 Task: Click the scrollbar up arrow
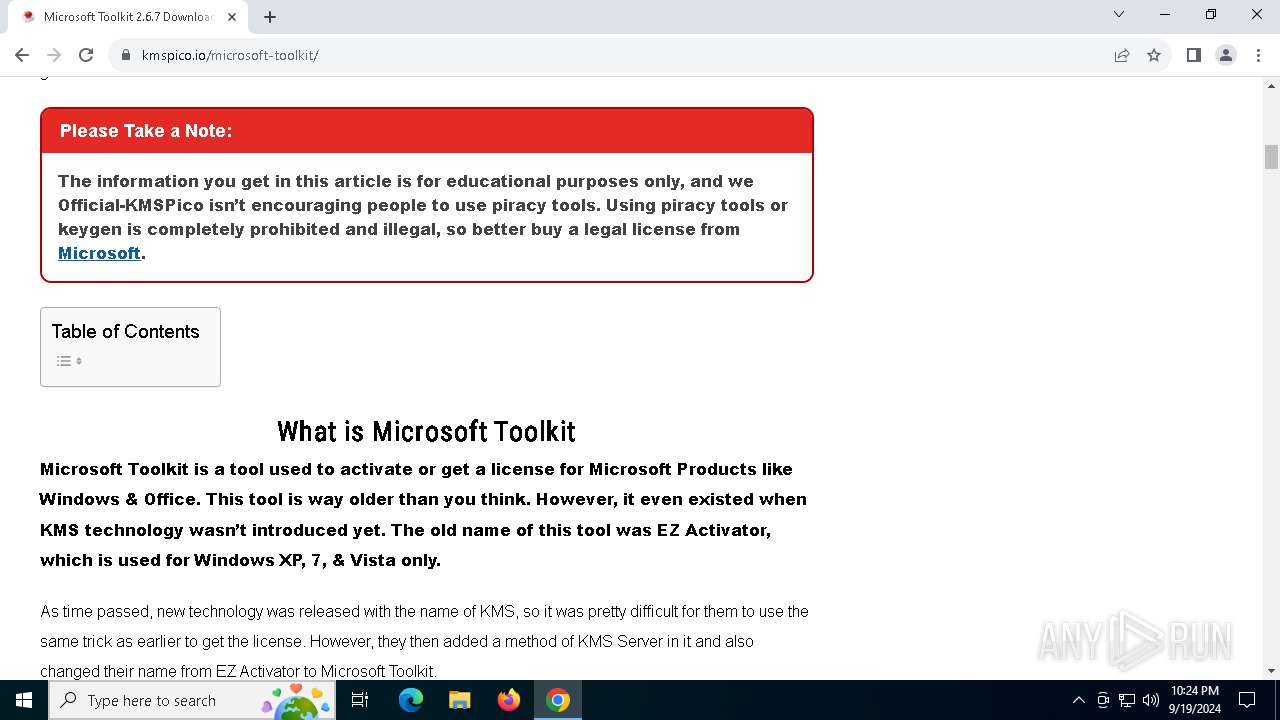[x=1271, y=85]
